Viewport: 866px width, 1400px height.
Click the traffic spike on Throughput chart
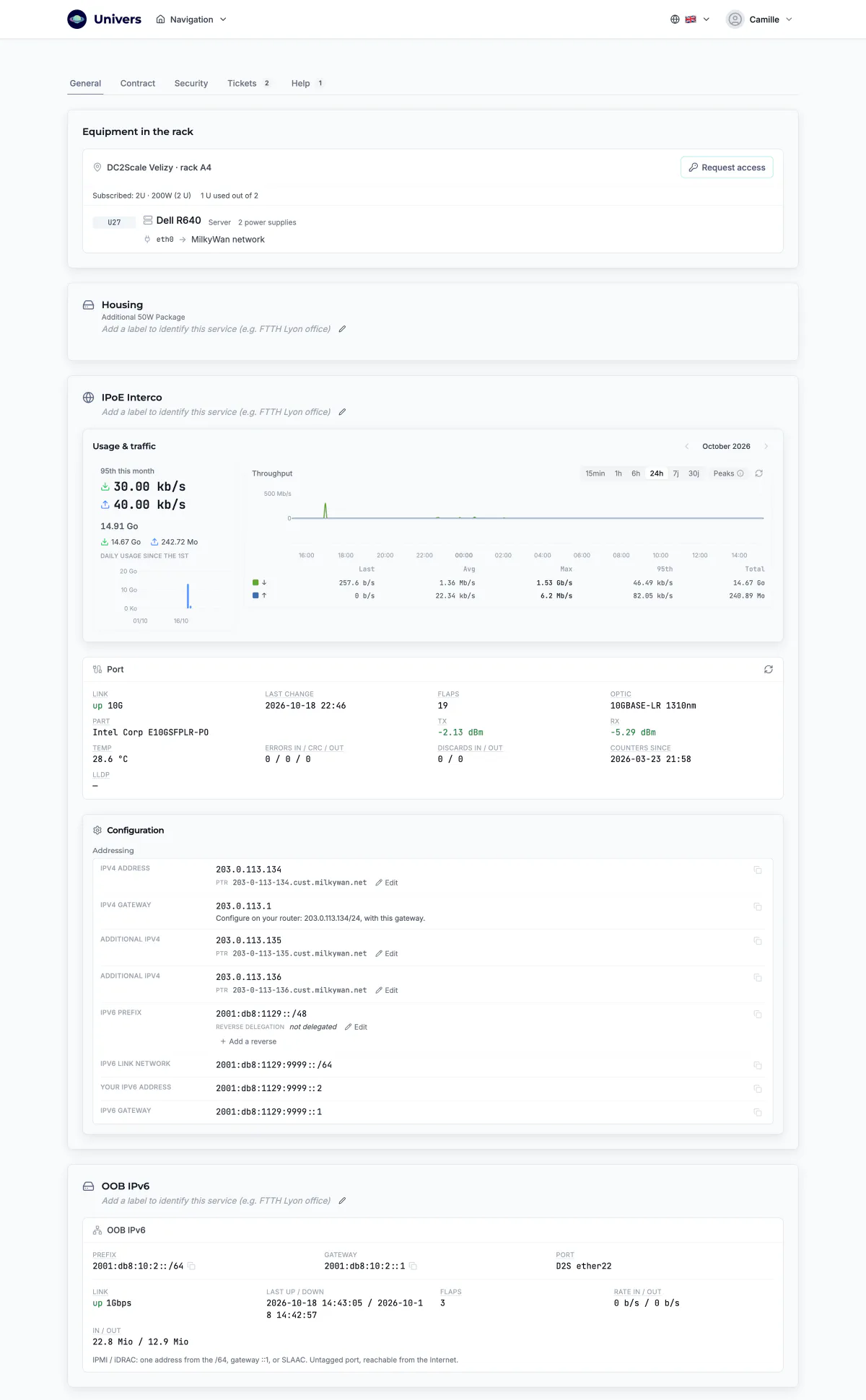click(325, 509)
